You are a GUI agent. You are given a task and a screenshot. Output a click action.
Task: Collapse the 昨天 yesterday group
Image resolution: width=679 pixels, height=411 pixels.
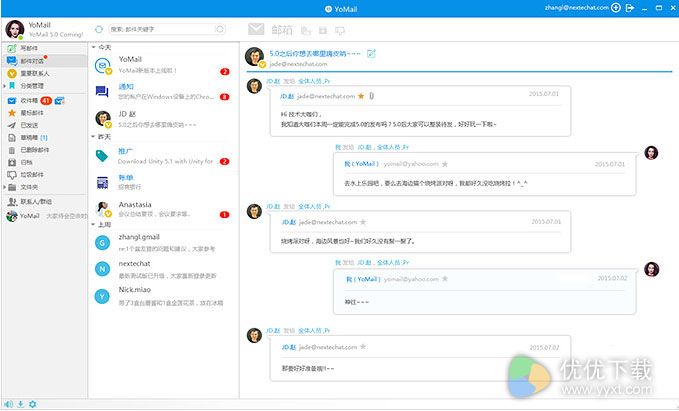(x=93, y=136)
